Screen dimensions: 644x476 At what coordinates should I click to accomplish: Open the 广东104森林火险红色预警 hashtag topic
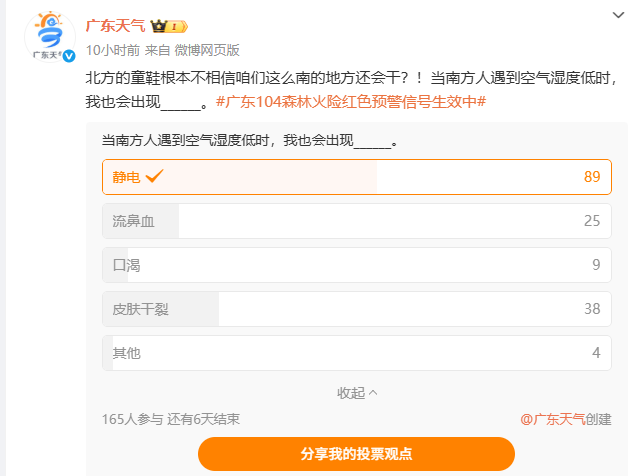[x=351, y=102]
